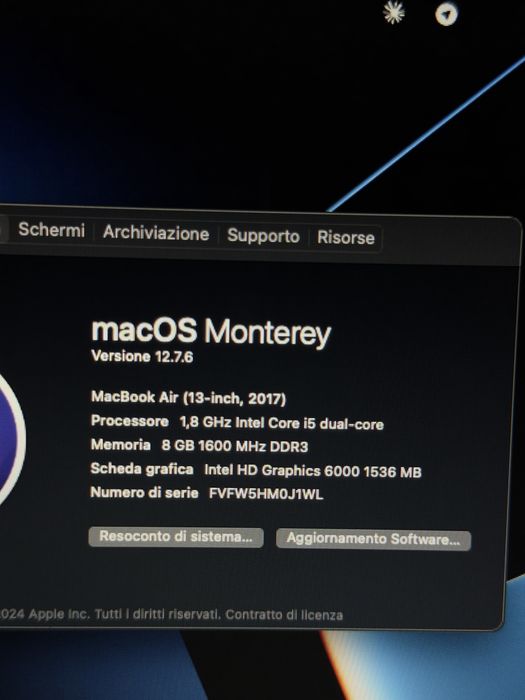Click the 1,8 GHz Intel Core i5 value

click(282, 423)
